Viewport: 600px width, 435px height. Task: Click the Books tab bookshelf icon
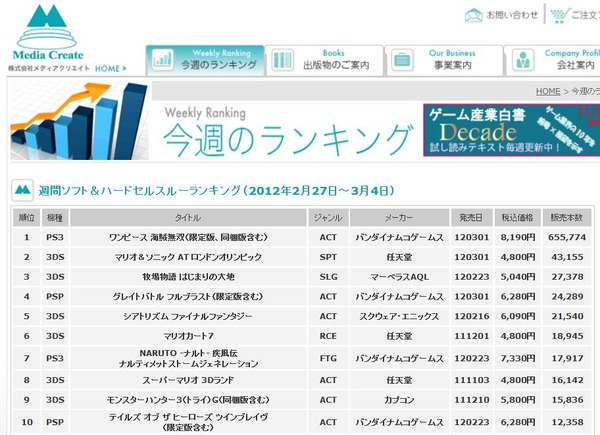click(x=282, y=60)
